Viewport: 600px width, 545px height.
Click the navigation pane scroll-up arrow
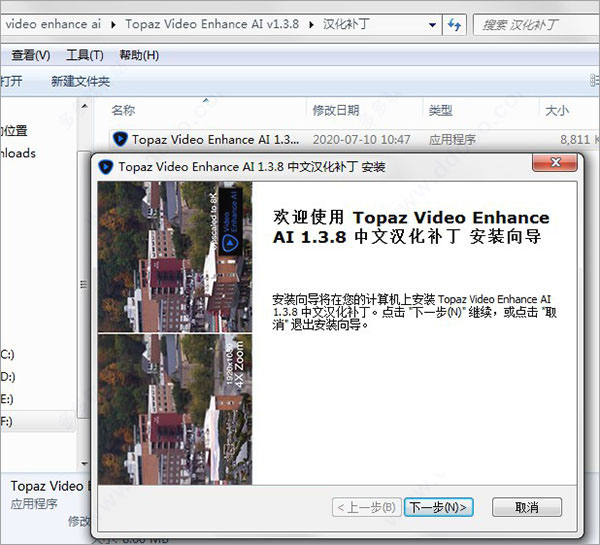[x=85, y=106]
